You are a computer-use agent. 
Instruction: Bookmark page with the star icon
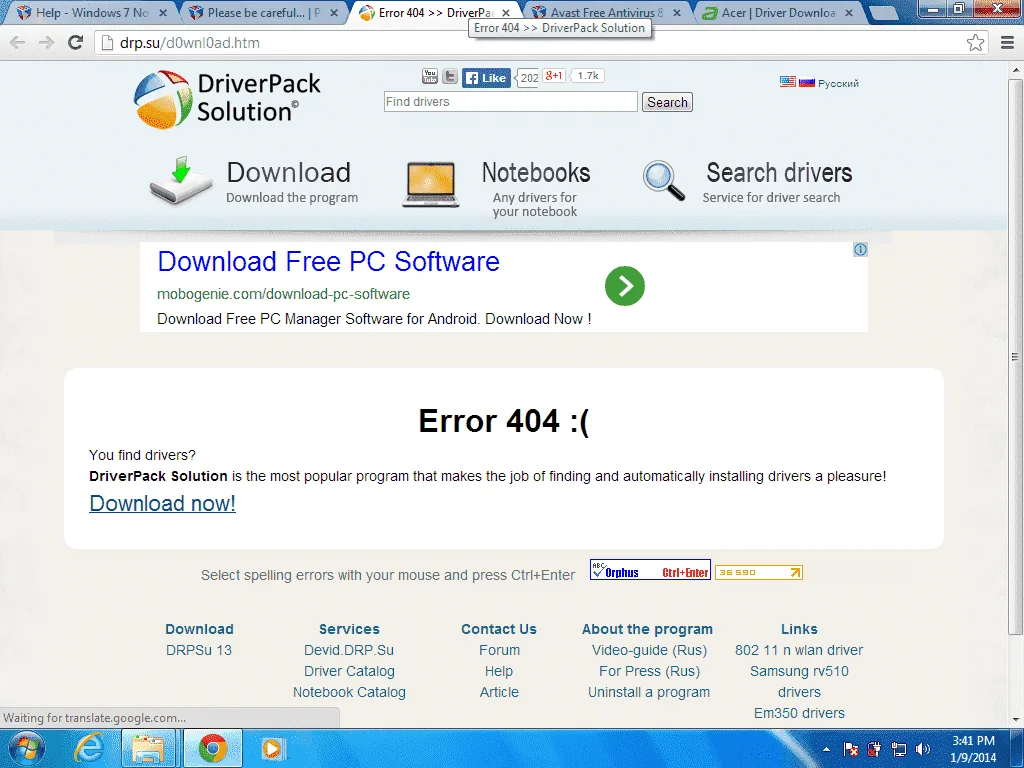[975, 43]
